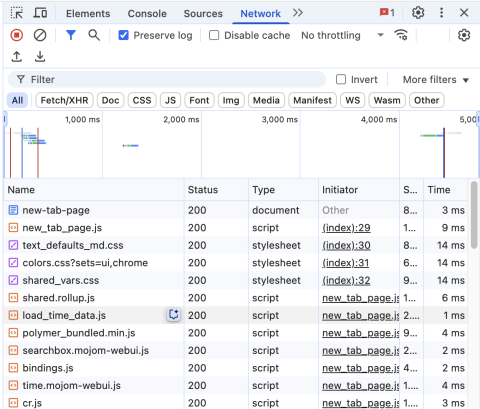The height and width of the screenshot is (409, 480).
Task: Sort requests by Type column header
Action: click(x=283, y=190)
